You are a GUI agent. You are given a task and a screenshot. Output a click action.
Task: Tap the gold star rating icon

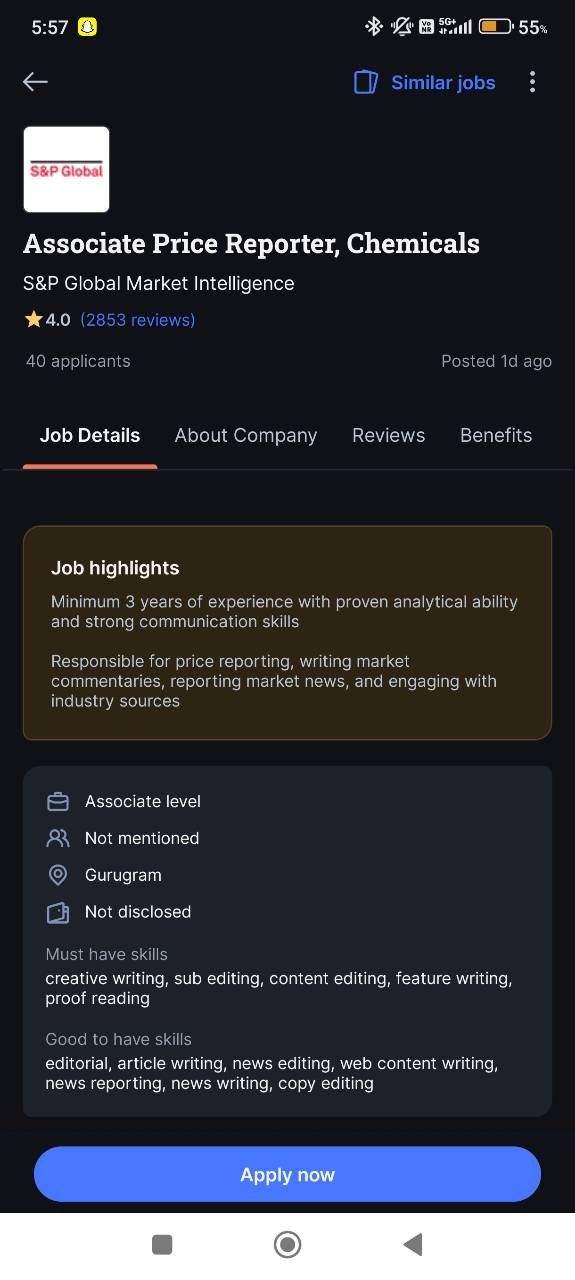(x=33, y=320)
